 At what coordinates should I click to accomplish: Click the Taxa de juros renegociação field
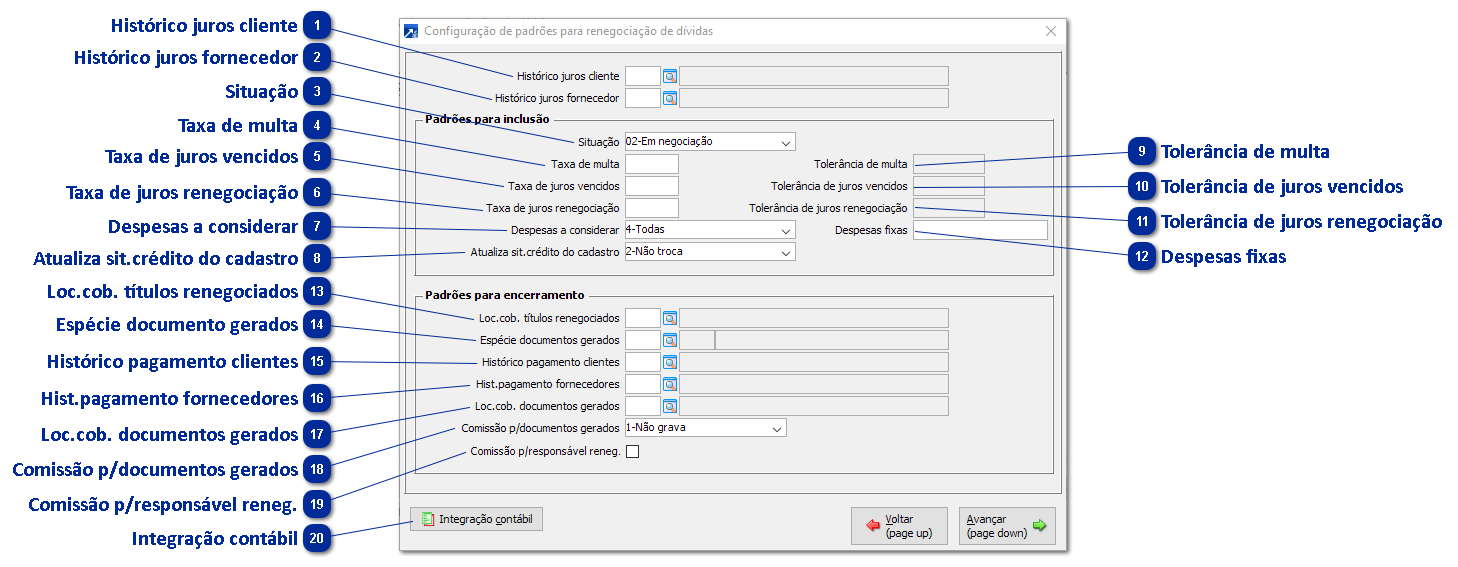click(652, 208)
